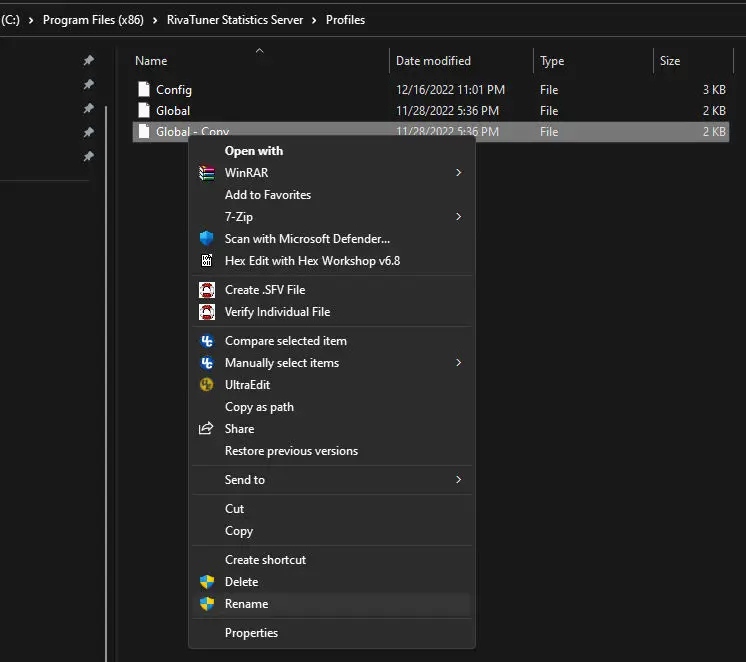This screenshot has height=662, width=746.
Task: Click the 3 KB size cell
Action: [x=714, y=89]
